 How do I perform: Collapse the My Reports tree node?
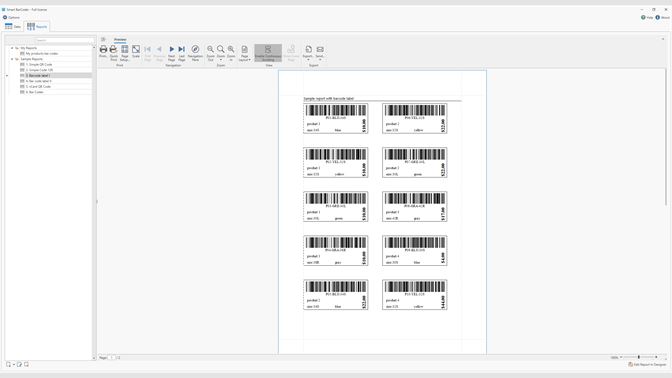(x=12, y=48)
